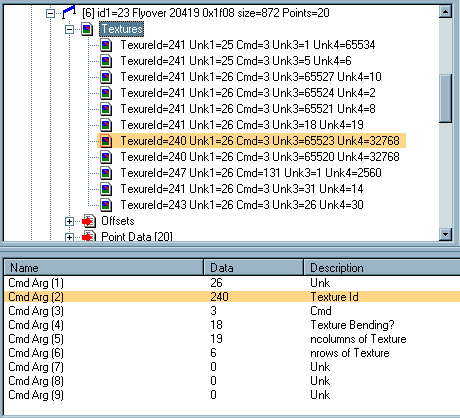460x418 pixels.
Task: Click texture icon beside TexureId=243 row
Action: (x=106, y=205)
